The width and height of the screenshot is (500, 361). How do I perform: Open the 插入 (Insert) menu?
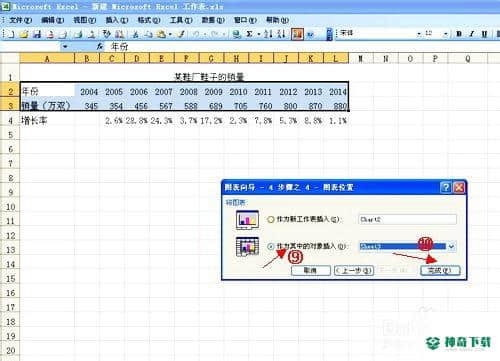coord(117,20)
